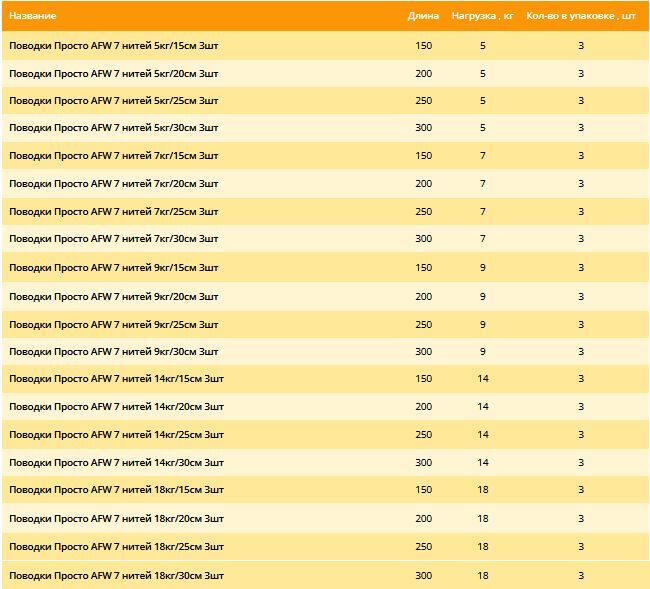Click pack quantity 3 in the 9кг/25см row
Screen dimensions: 650x589
click(581, 325)
